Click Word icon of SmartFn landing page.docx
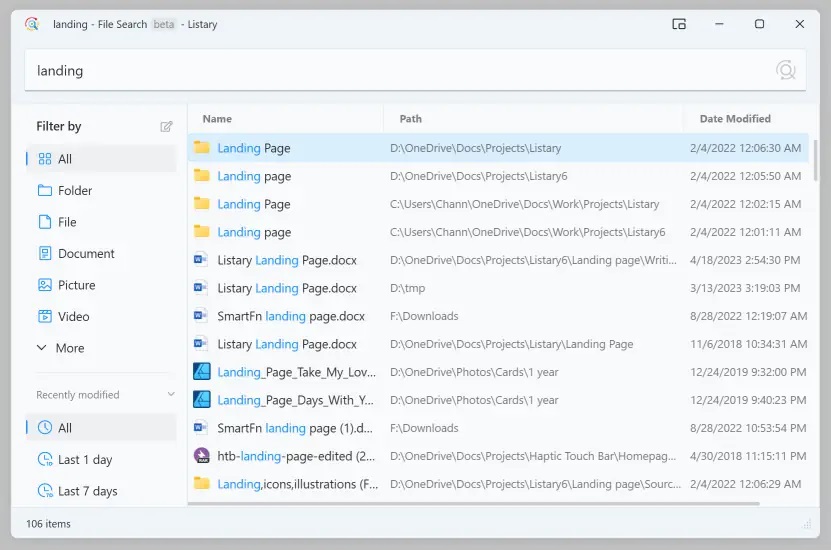 click(x=200, y=316)
